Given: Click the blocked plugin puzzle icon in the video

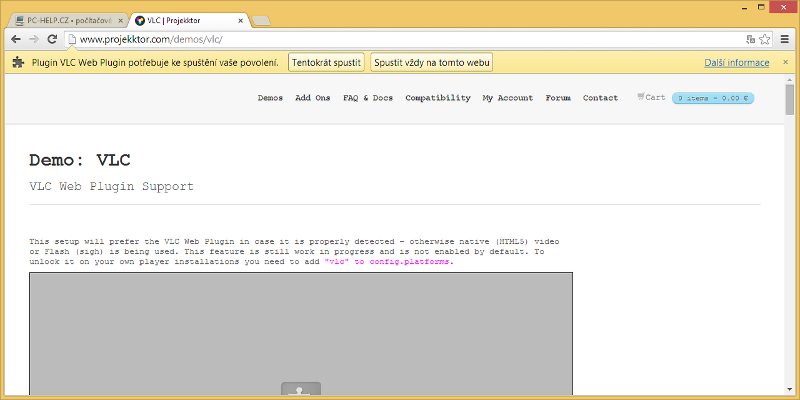Looking at the screenshot, I should click(301, 391).
